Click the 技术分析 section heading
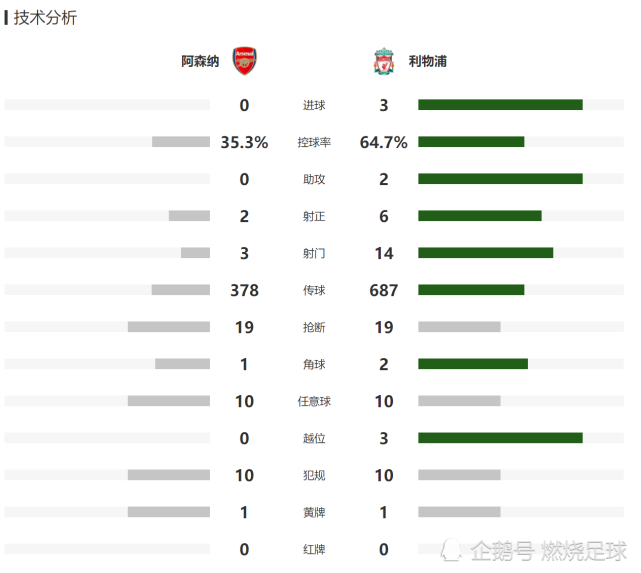The width and height of the screenshot is (641, 573). click(45, 18)
